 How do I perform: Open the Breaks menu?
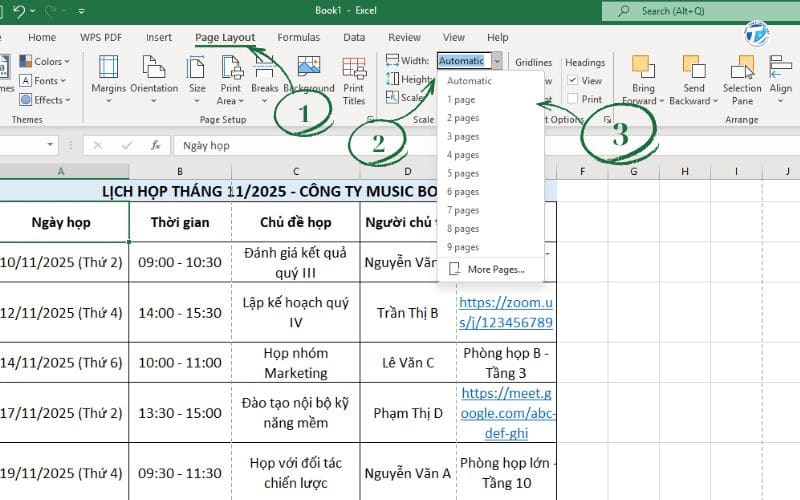264,79
